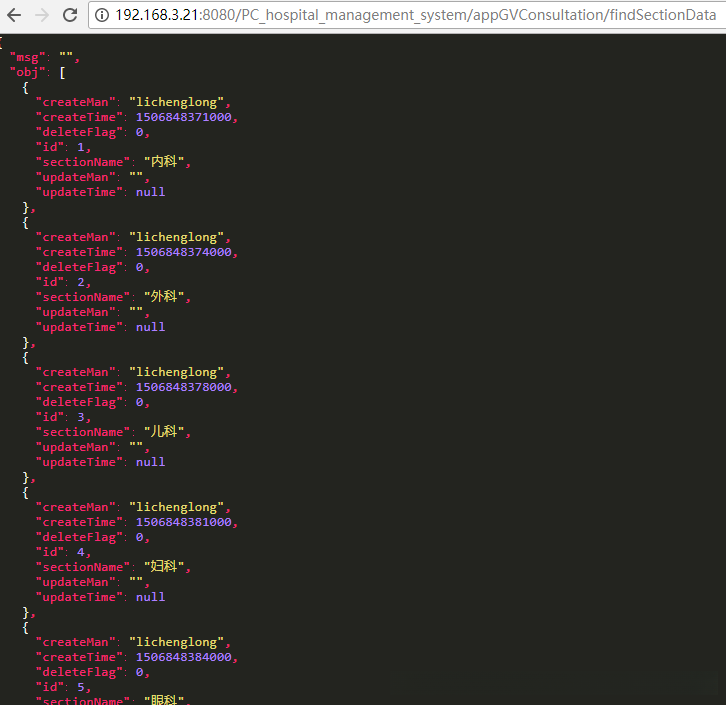Click the deleteFlag line above id 3
Screen dimensions: 726x705
pos(93,402)
